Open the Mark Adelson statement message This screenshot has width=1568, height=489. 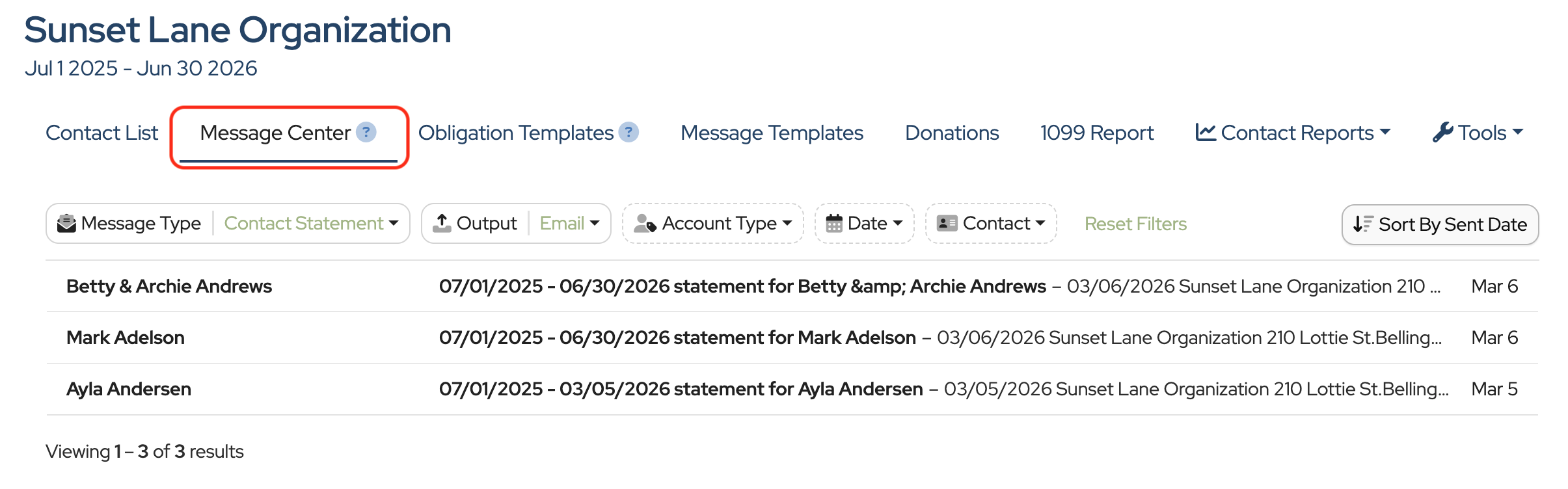click(677, 337)
